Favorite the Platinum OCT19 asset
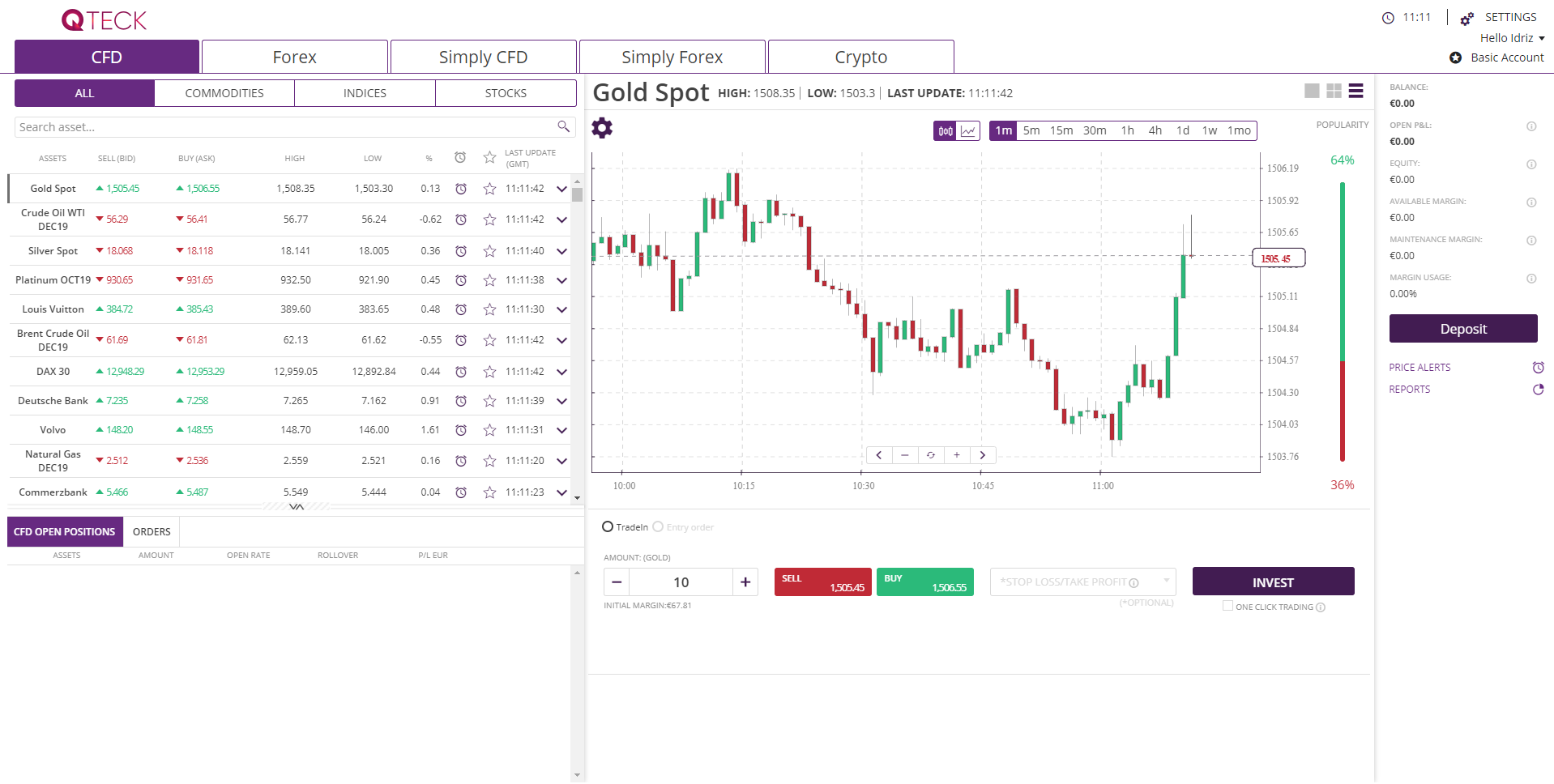This screenshot has height=784, width=1554. [x=489, y=280]
